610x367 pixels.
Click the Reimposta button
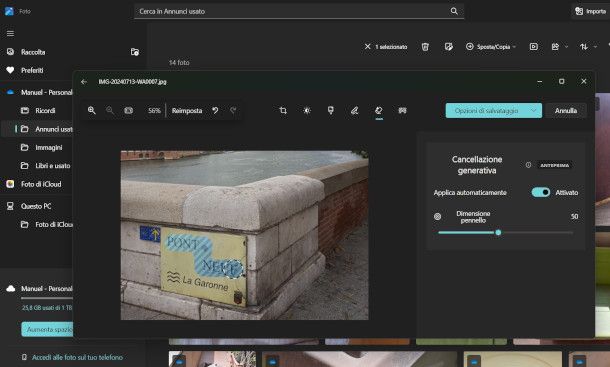pos(187,111)
